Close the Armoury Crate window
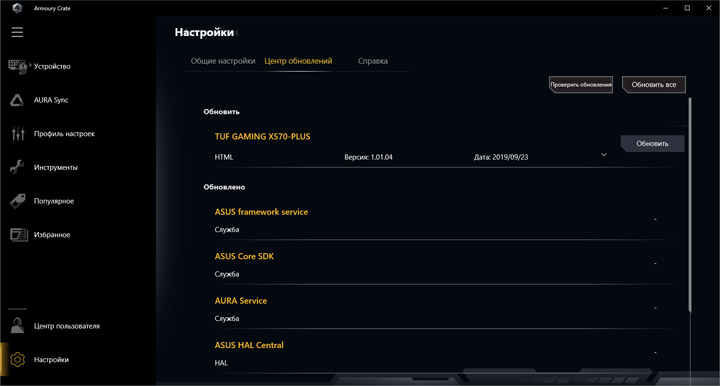Viewport: 720px width, 386px height. coord(709,8)
